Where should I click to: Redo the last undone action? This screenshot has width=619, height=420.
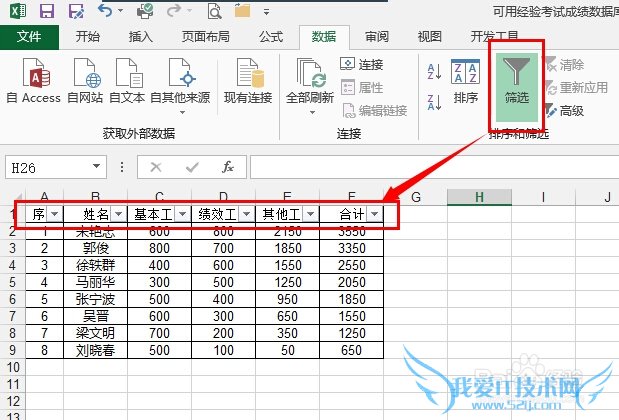point(174,10)
